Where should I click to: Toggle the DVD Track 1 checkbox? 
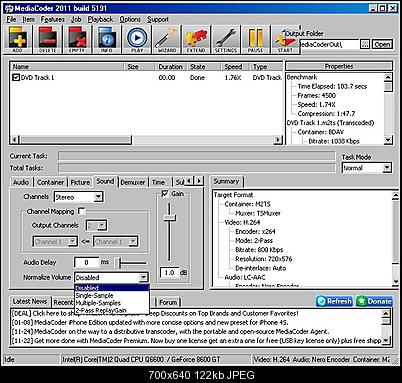pos(16,78)
